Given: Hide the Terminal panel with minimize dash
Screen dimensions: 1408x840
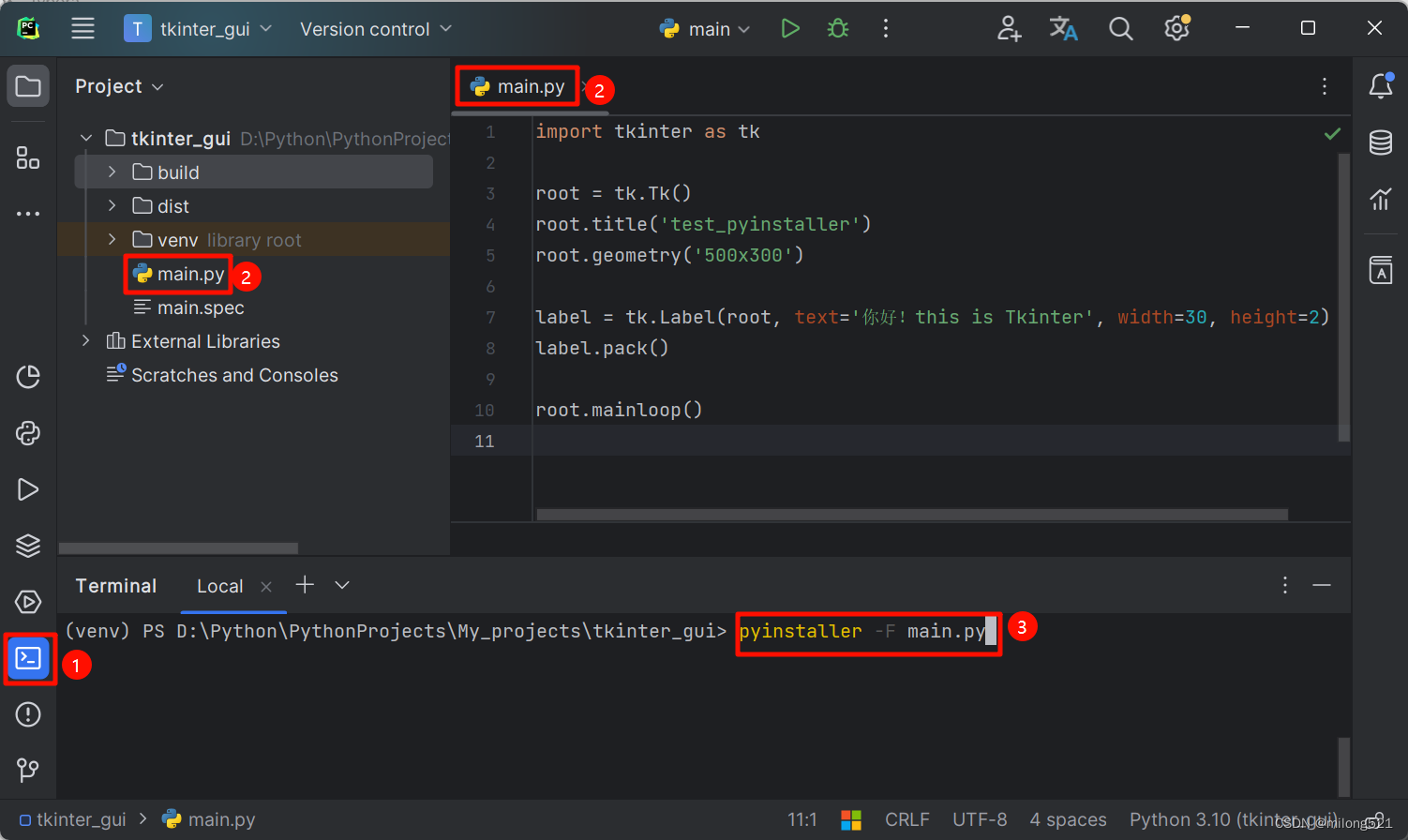Looking at the screenshot, I should pos(1322,585).
